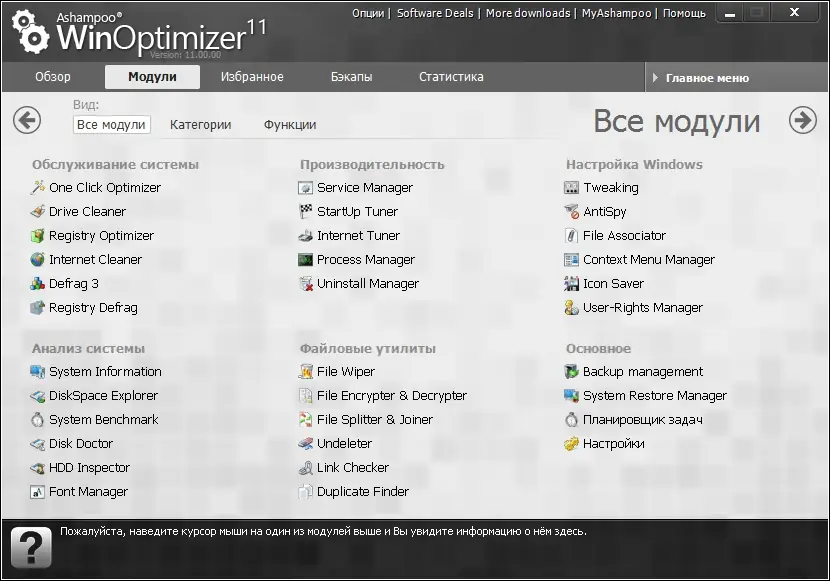Switch to the Обзор tab
Screen dimensions: 830x581
click(53, 77)
